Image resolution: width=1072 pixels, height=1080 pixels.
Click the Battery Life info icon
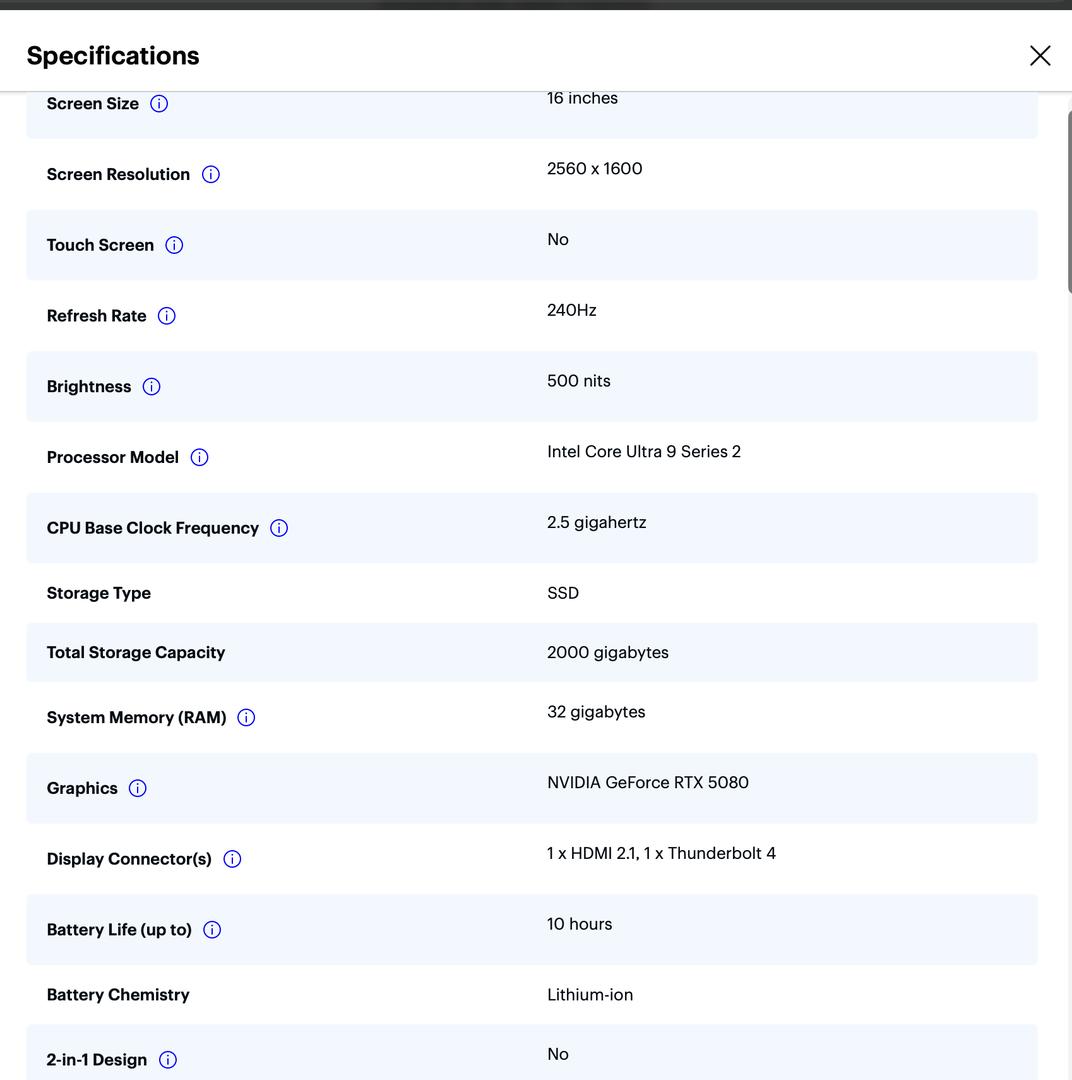coord(212,930)
